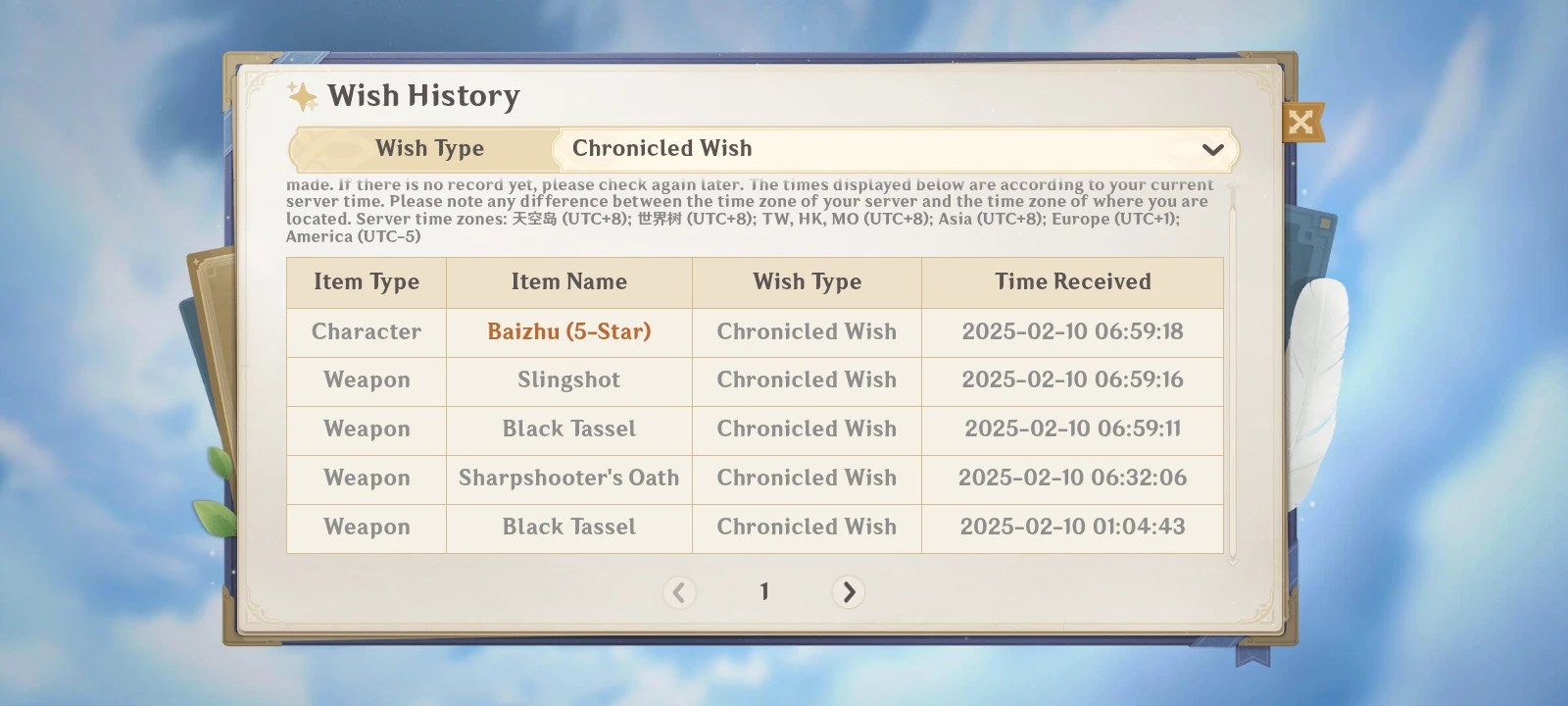Image resolution: width=1568 pixels, height=706 pixels.
Task: Go to the next page of wish history
Action: (848, 592)
